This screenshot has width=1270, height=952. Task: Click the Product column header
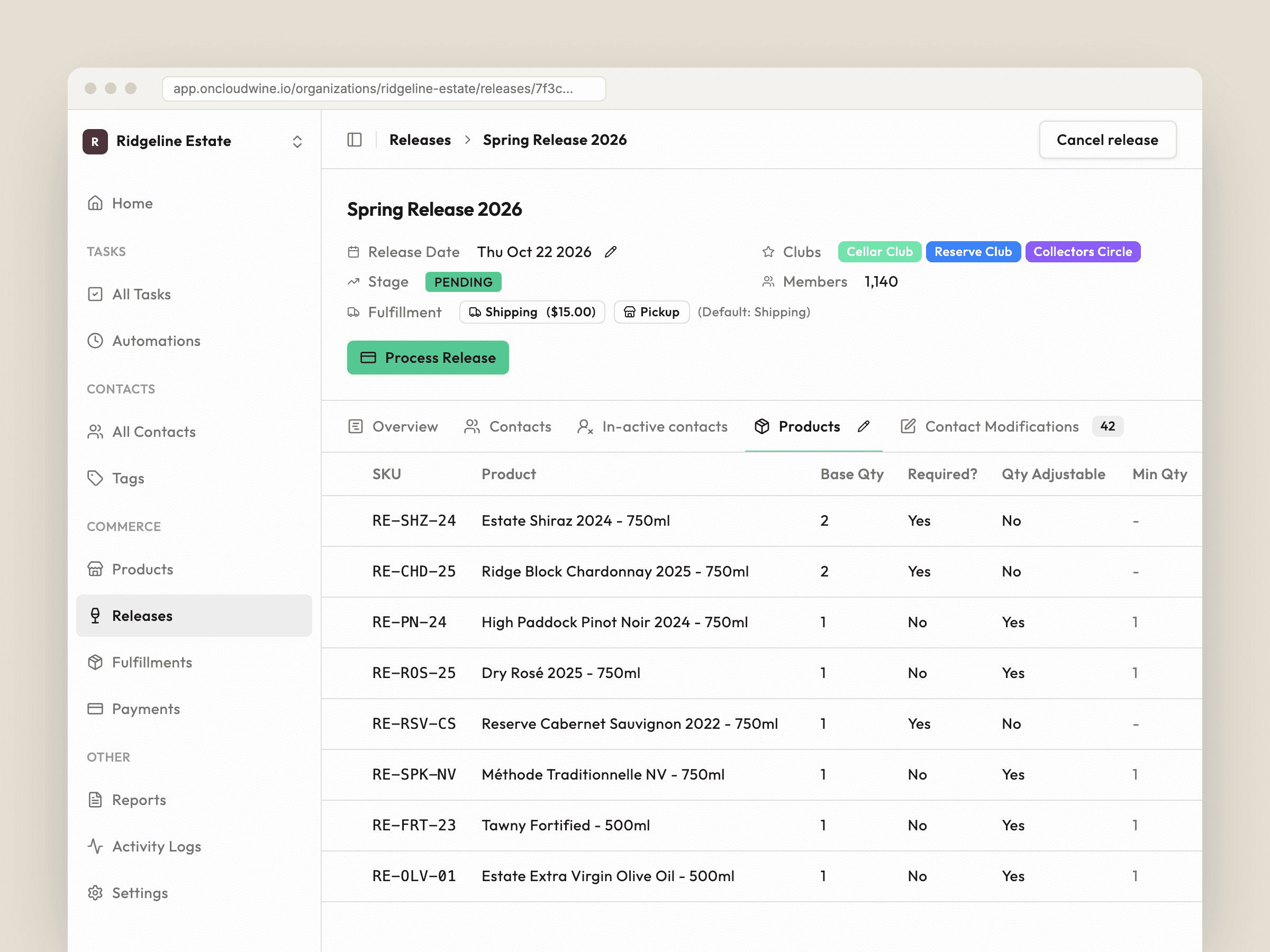point(509,474)
